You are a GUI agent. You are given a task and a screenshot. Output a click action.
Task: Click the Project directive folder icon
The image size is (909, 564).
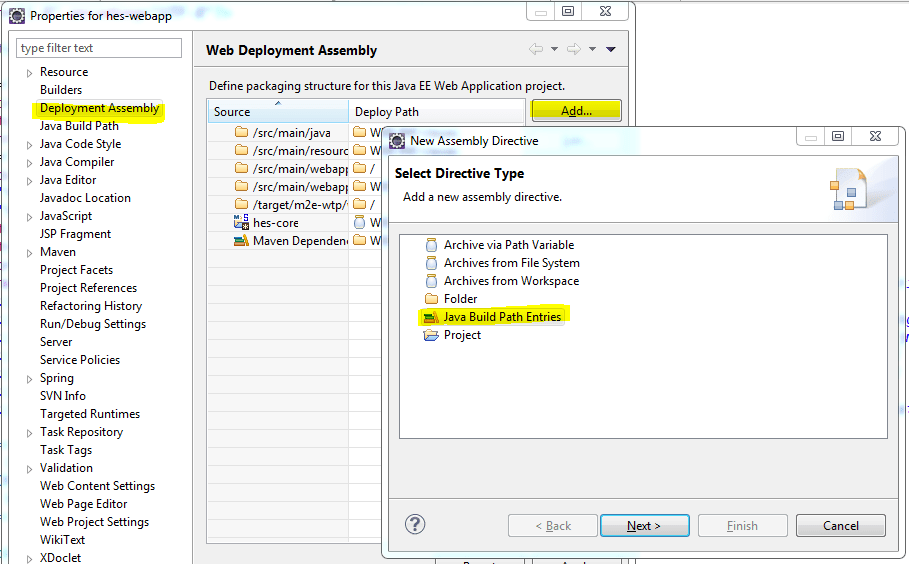pos(431,335)
